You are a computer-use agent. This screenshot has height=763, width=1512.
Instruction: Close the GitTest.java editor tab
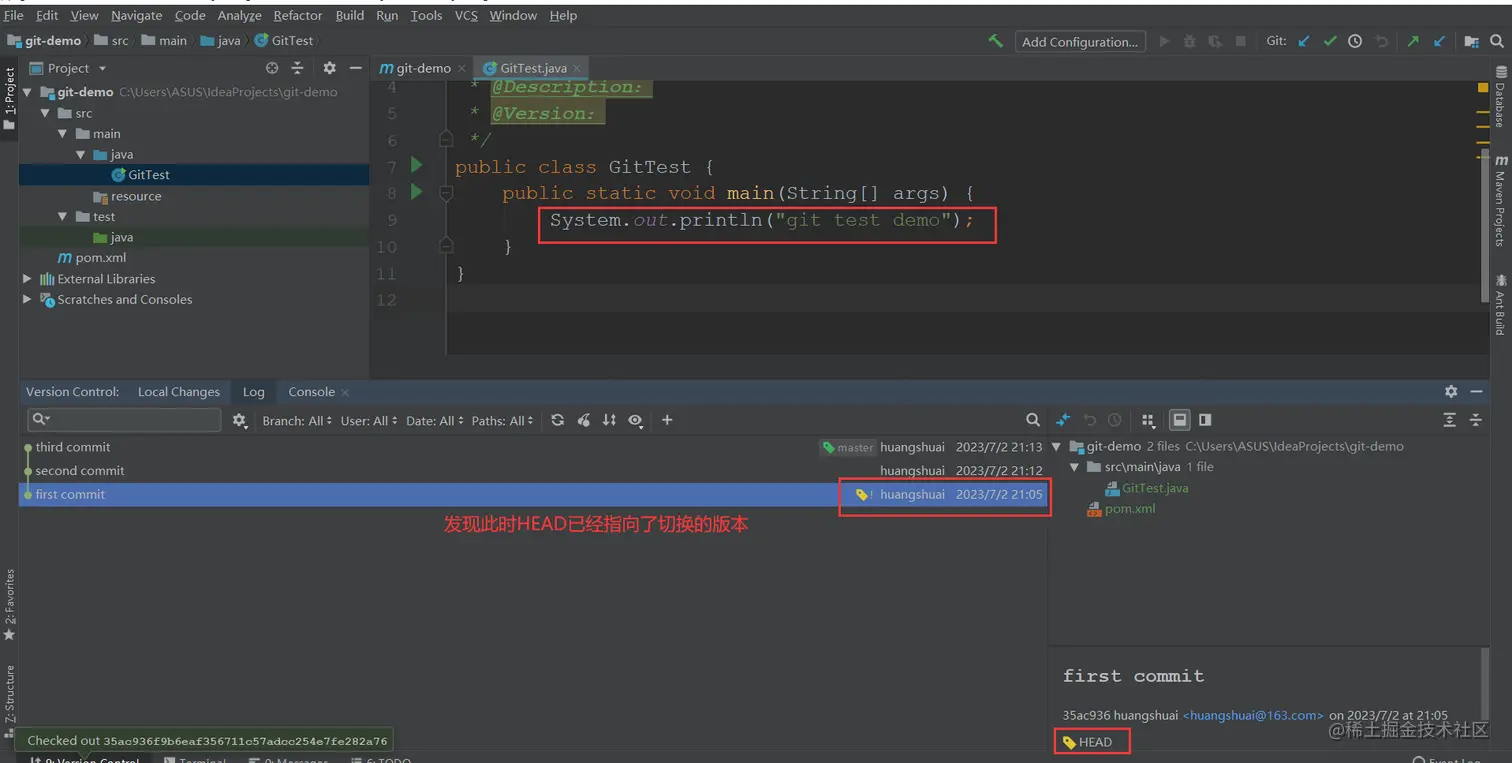pyautogui.click(x=577, y=69)
